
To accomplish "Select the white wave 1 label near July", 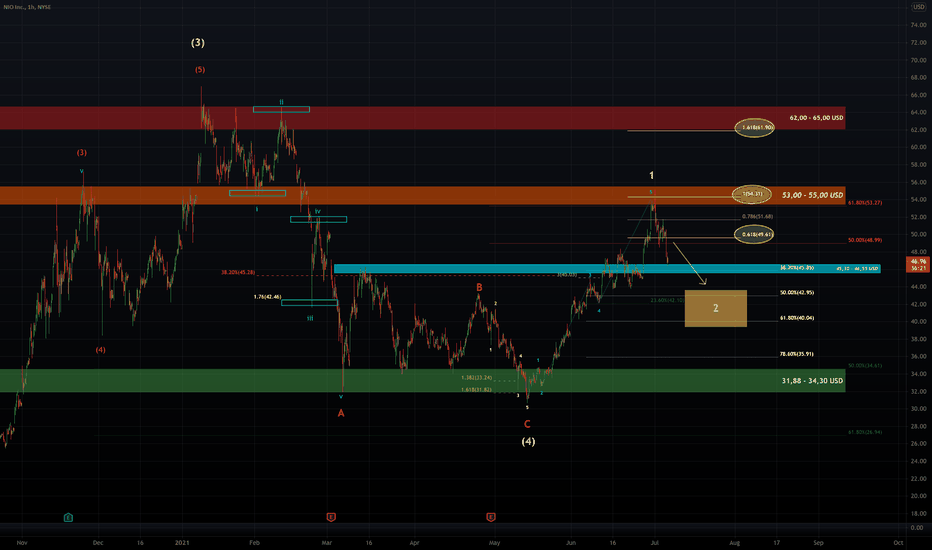I will [x=651, y=175].
